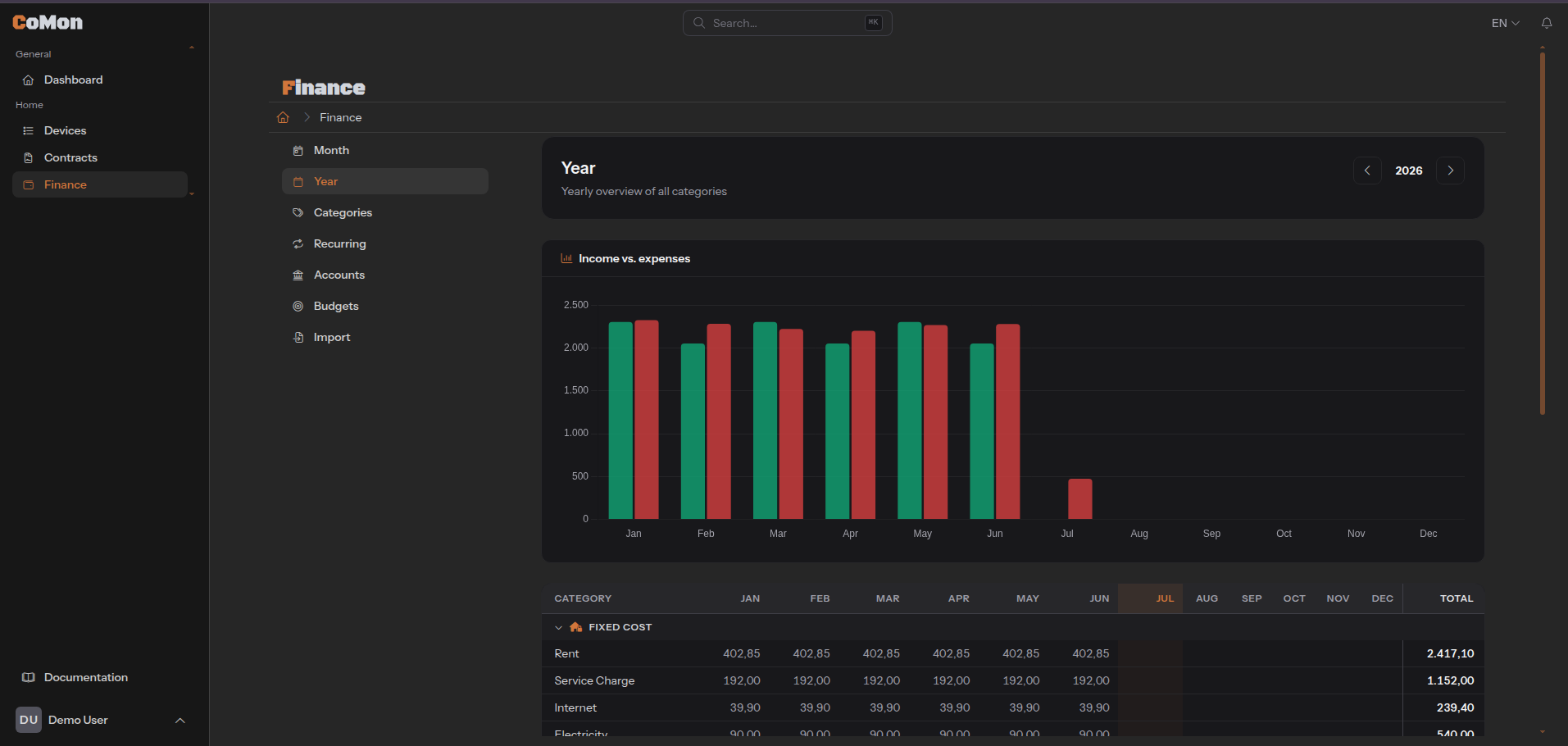1568x746 pixels.
Task: Select the Internet row label
Action: tap(575, 708)
